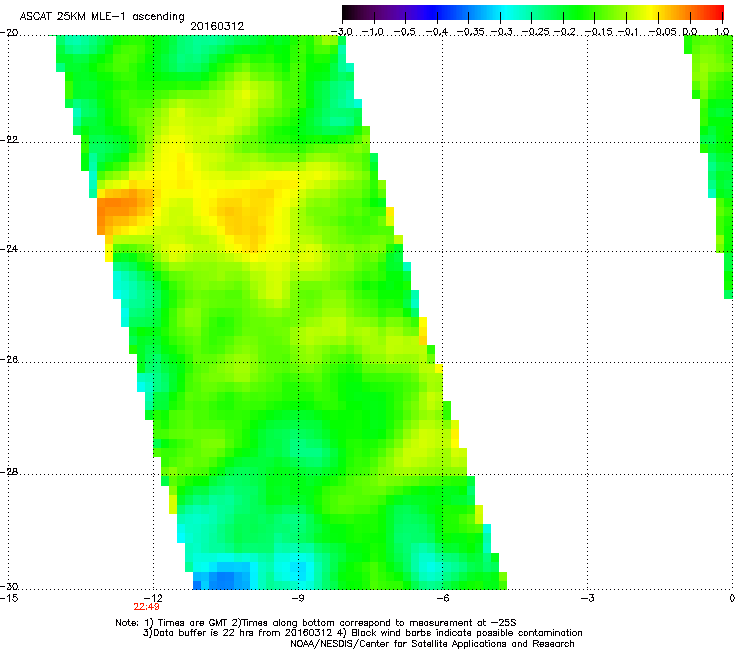This screenshot has width=740, height=650.
Task: Click the color scale label "-0.05"
Action: (662, 32)
